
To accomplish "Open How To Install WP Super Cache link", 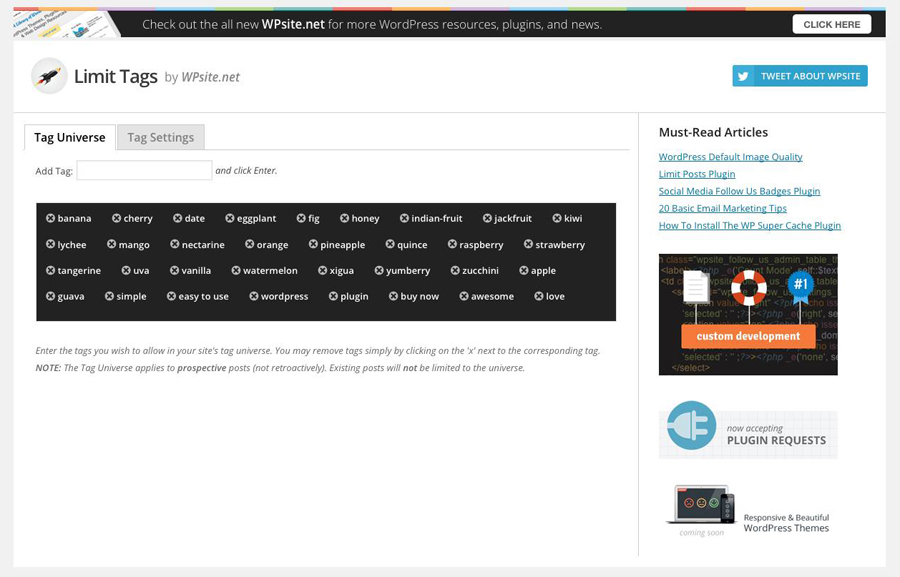I will click(750, 226).
